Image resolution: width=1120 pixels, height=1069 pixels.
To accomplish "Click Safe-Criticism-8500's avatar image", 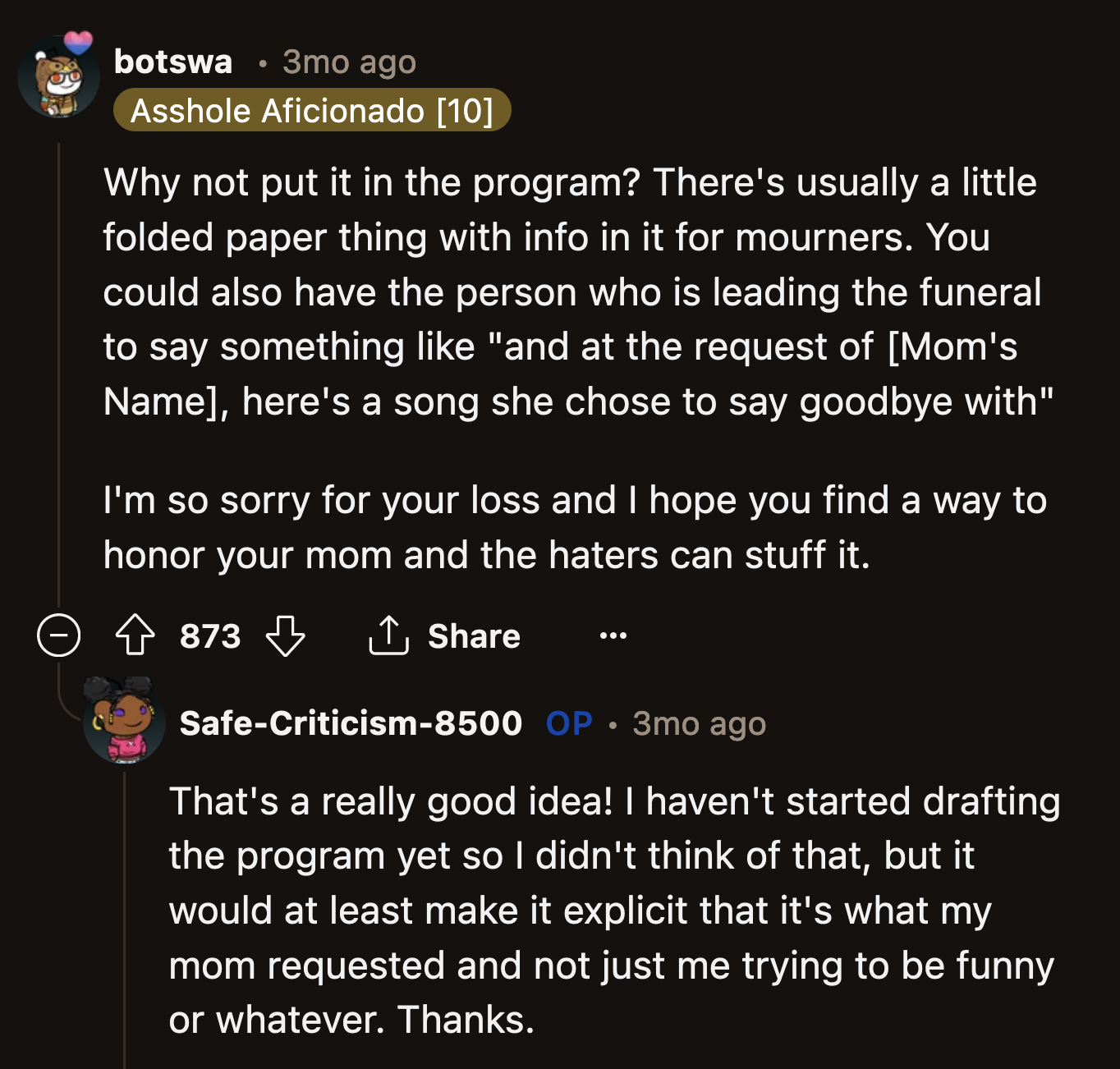I will [x=122, y=726].
